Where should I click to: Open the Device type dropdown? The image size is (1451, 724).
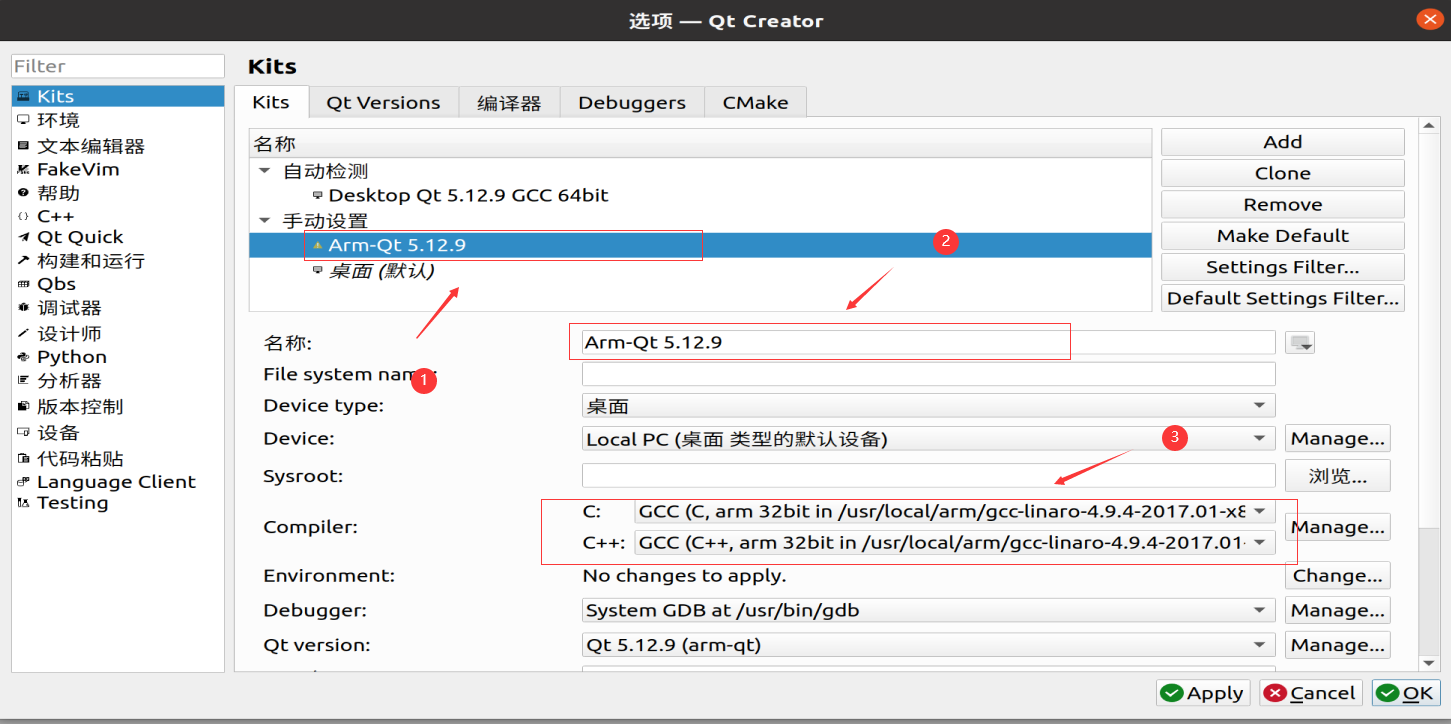[929, 406]
